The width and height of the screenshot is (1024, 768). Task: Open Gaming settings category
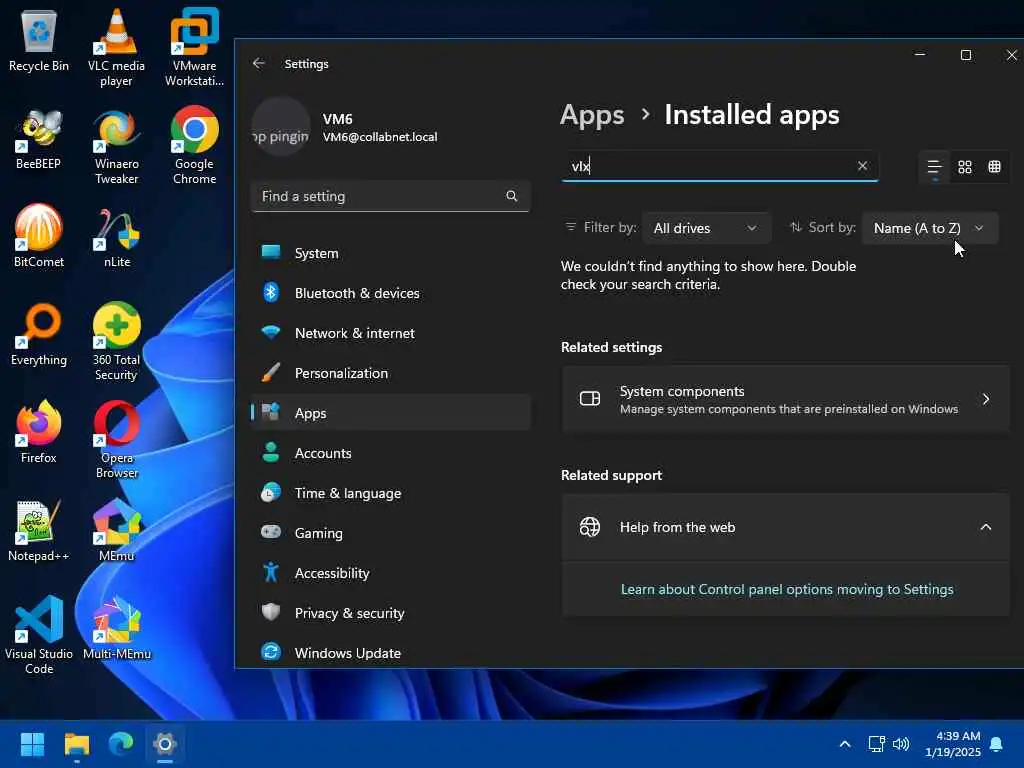click(391, 533)
